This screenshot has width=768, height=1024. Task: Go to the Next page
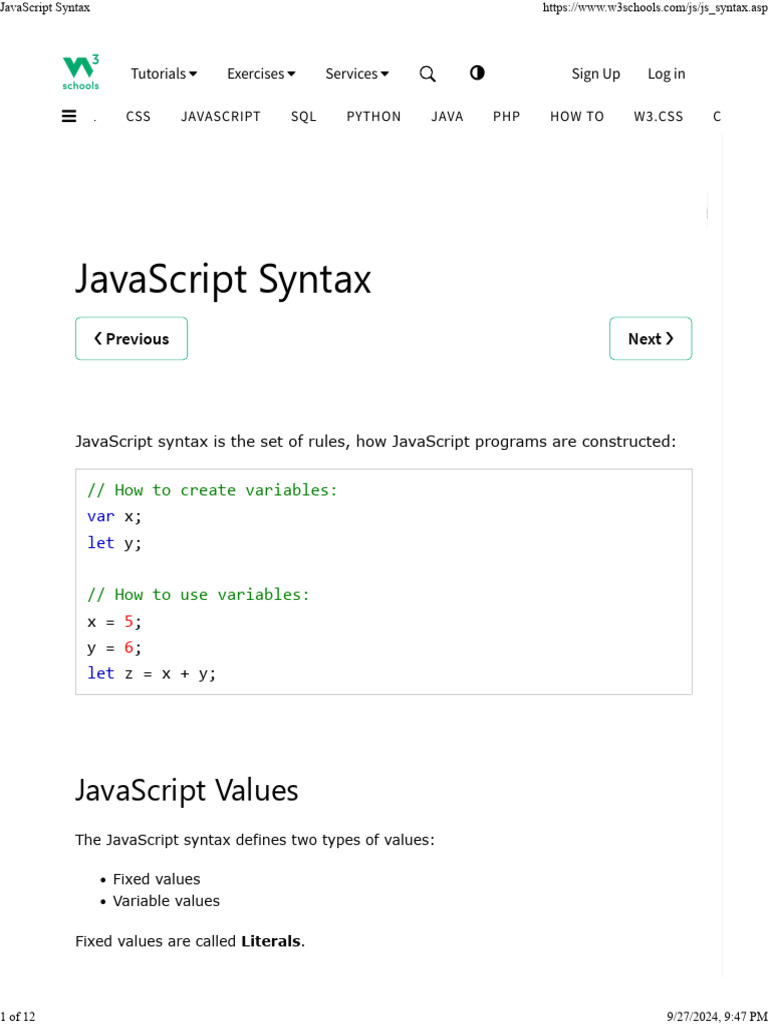point(650,338)
